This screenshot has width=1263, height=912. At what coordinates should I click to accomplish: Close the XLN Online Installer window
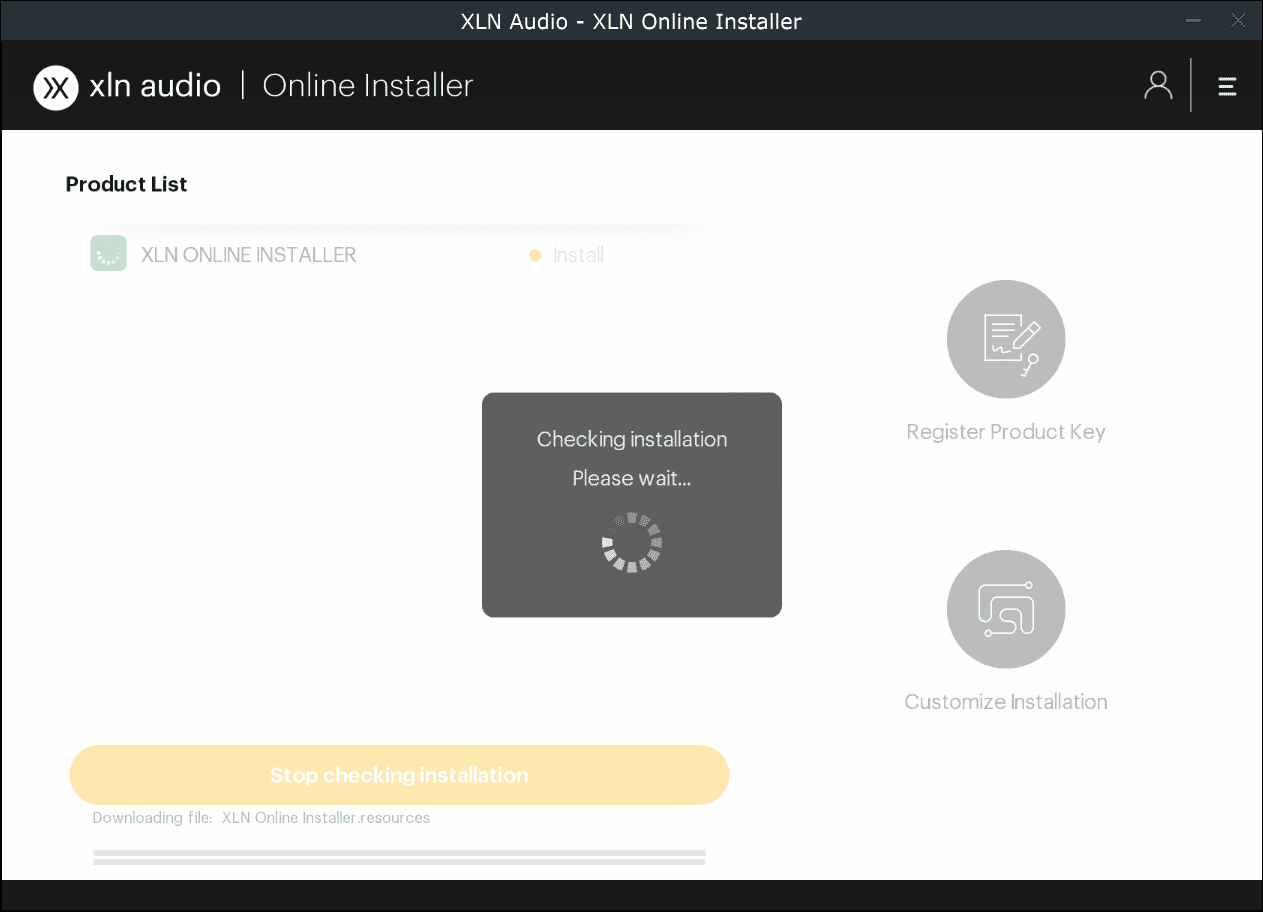[1238, 21]
